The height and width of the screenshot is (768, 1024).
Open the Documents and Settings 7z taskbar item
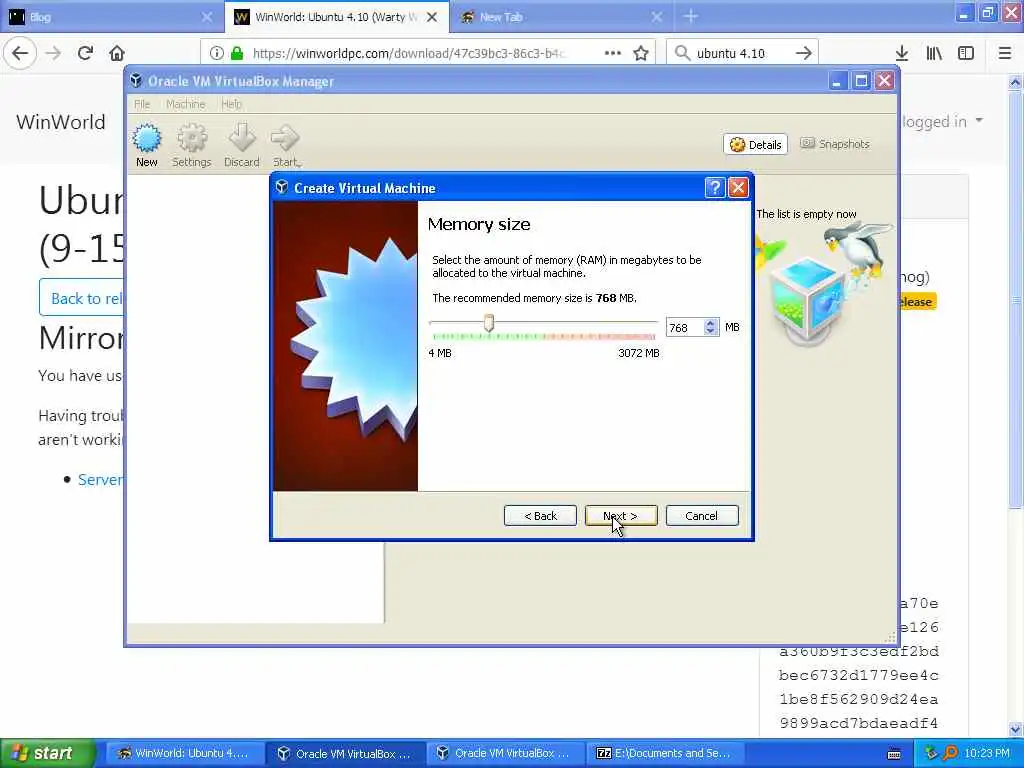pyautogui.click(x=664, y=753)
